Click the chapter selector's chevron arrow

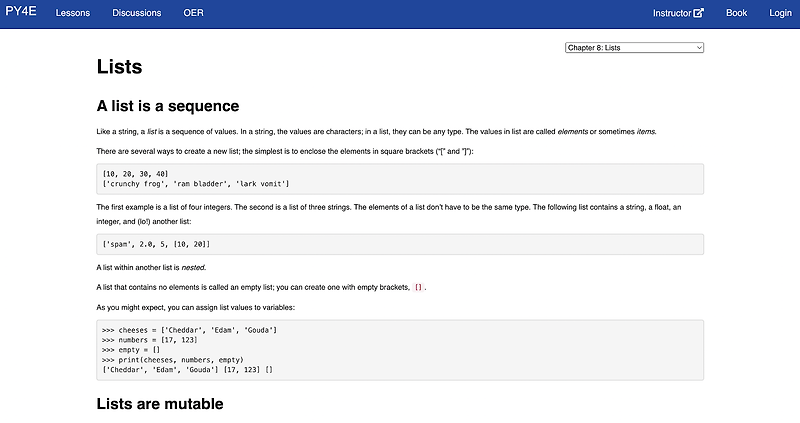699,47
